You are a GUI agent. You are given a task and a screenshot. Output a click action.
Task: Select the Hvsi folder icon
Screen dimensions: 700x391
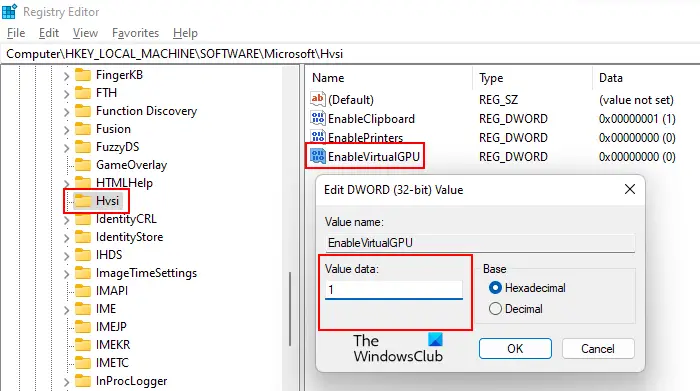tap(83, 200)
